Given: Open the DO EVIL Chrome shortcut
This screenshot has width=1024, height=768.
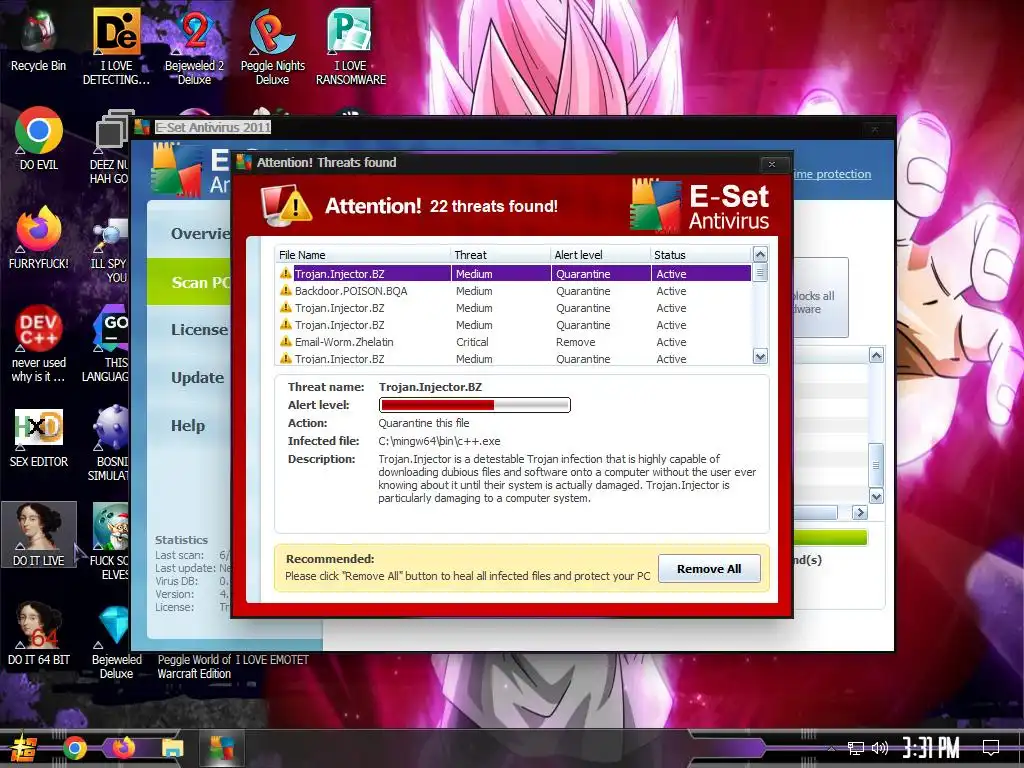Looking at the screenshot, I should click(39, 138).
